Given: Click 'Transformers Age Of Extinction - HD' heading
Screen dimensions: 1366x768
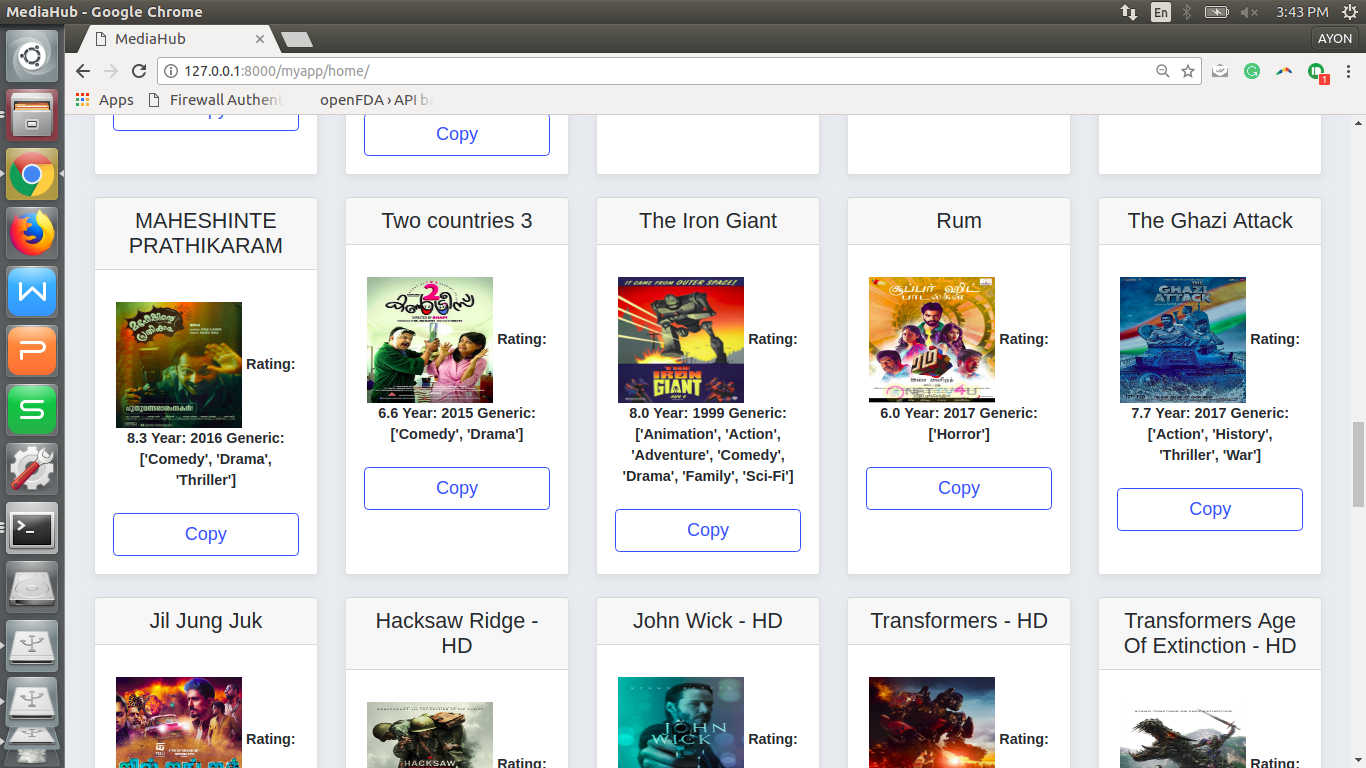Looking at the screenshot, I should click(1210, 633).
